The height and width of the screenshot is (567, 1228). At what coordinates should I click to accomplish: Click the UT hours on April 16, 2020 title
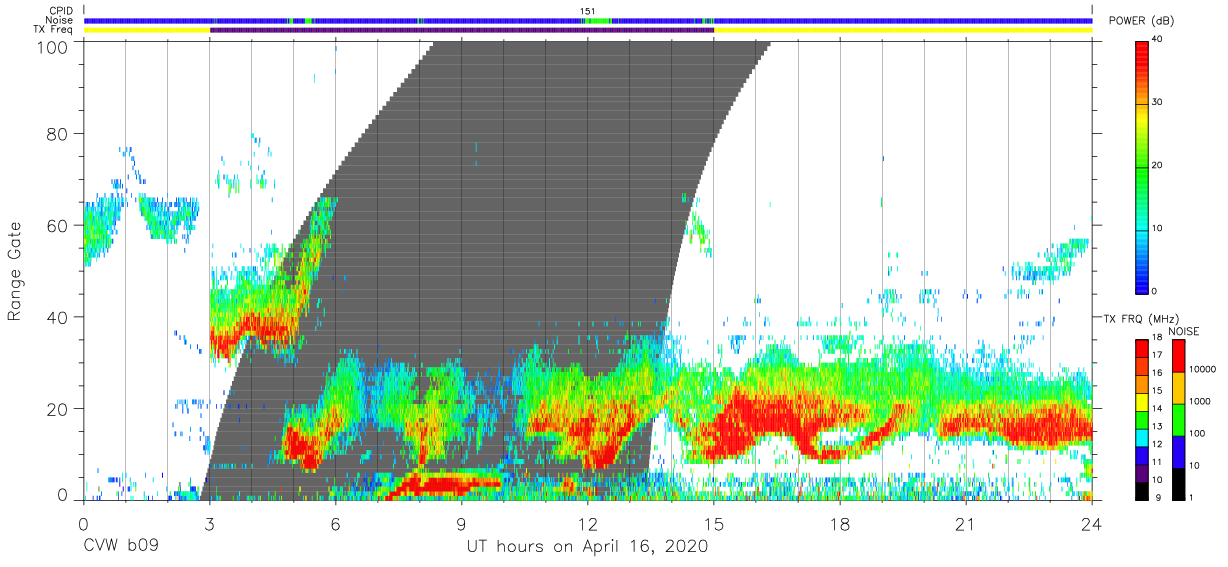pos(587,547)
